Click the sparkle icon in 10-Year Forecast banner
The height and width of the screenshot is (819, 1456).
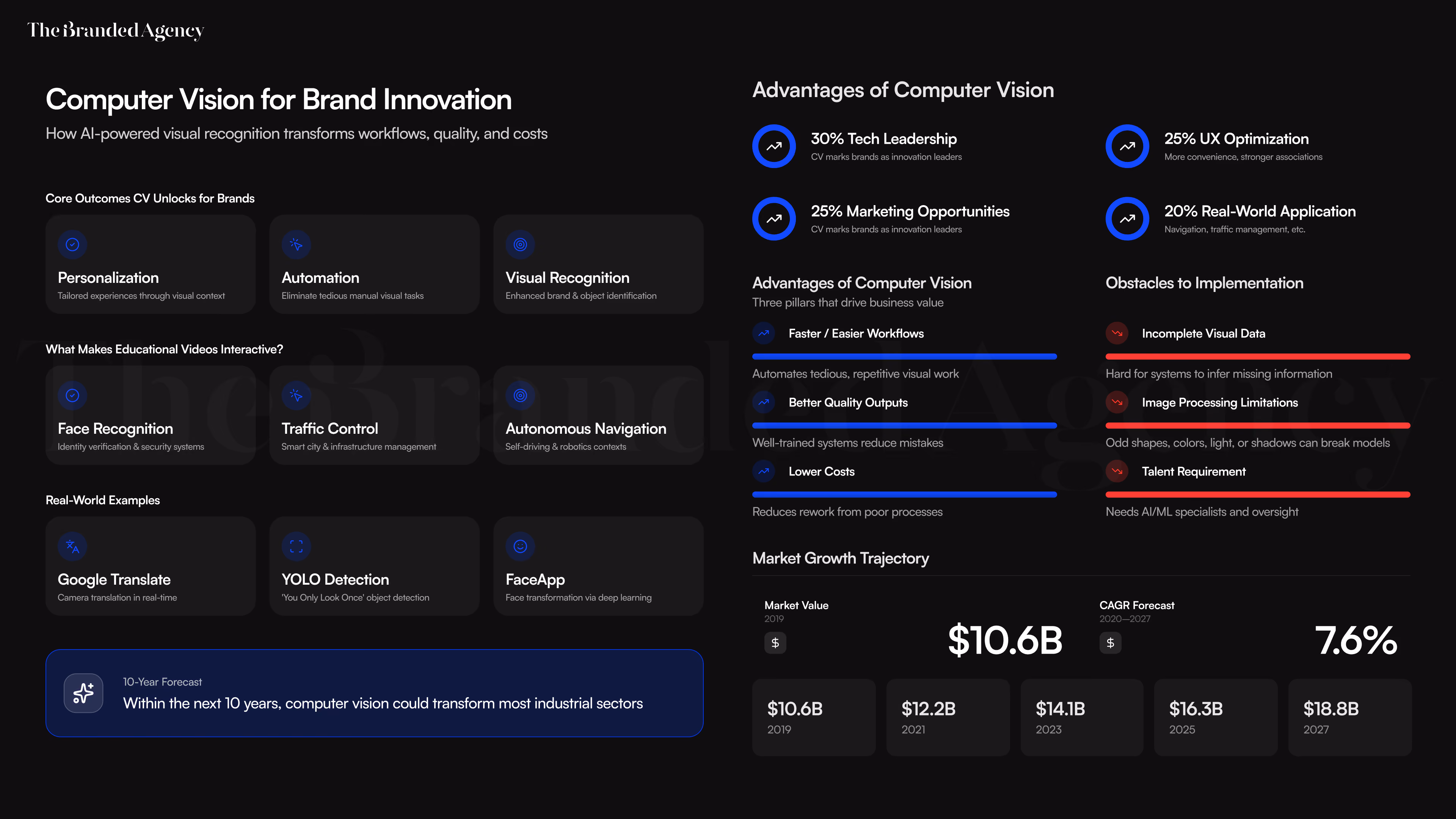[84, 693]
